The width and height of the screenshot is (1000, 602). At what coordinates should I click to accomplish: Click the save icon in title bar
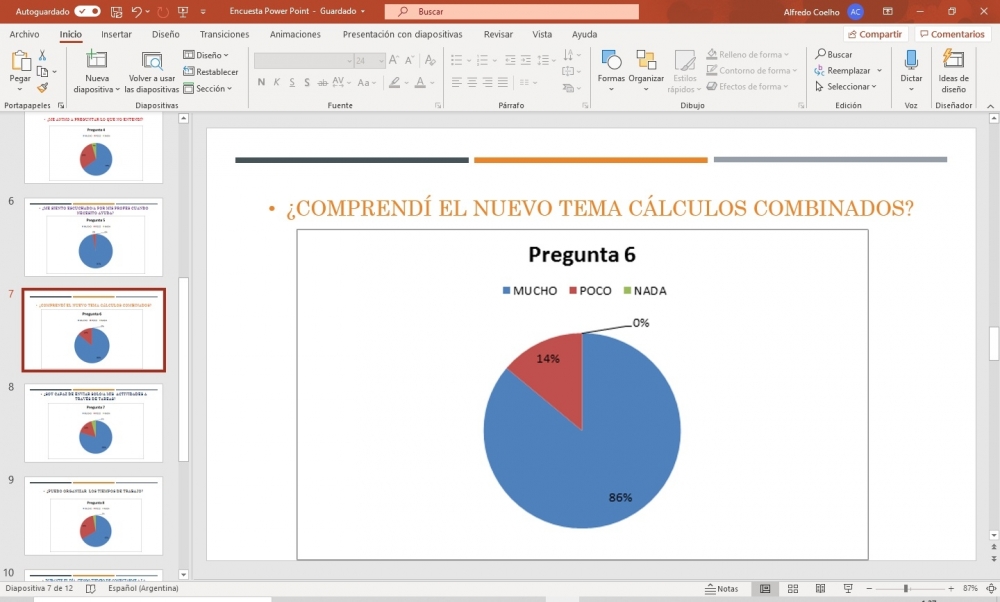[x=116, y=11]
